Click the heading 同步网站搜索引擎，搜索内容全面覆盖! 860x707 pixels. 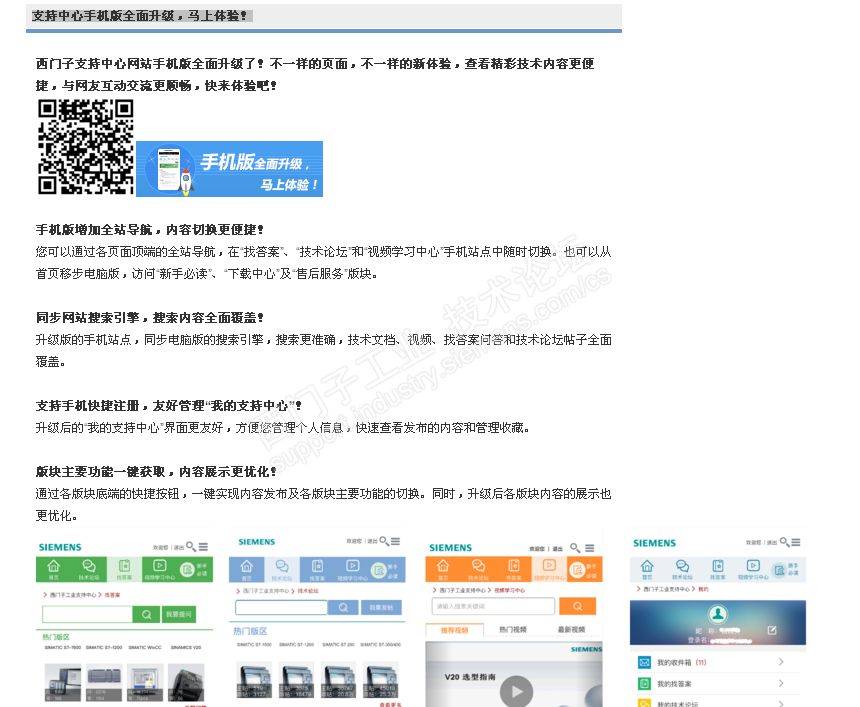(x=150, y=318)
